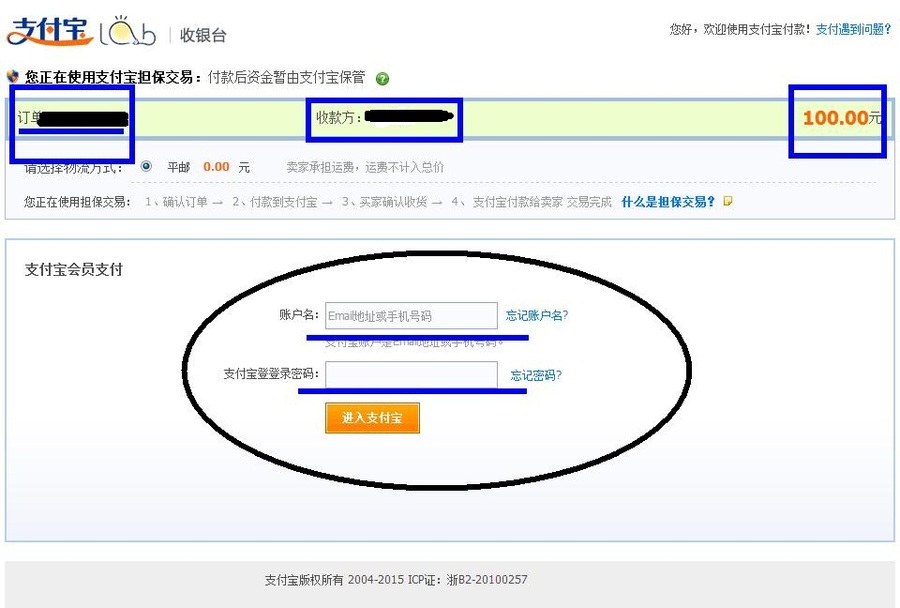The image size is (900, 608).
Task: Click the 3、买家确认收货 step text
Action: (x=384, y=202)
